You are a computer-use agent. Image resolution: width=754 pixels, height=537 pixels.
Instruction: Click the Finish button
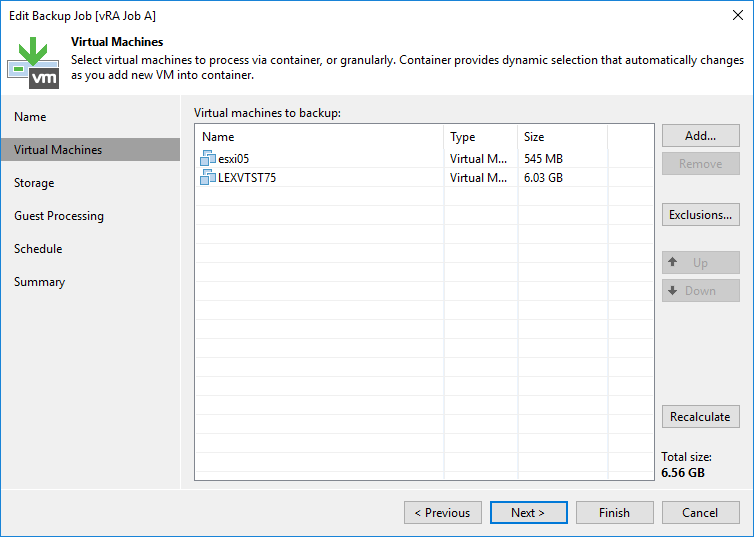[614, 513]
